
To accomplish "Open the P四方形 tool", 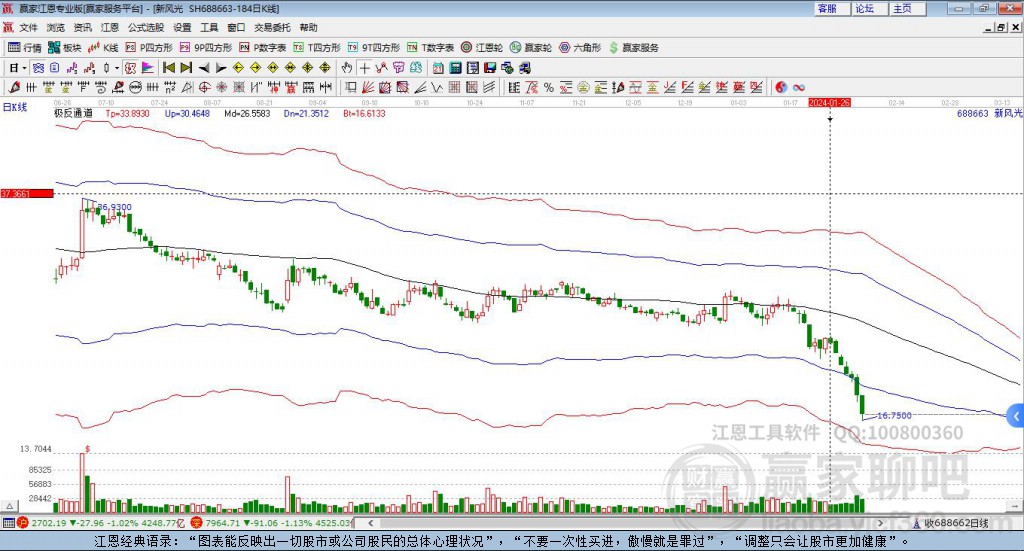I will (149, 48).
